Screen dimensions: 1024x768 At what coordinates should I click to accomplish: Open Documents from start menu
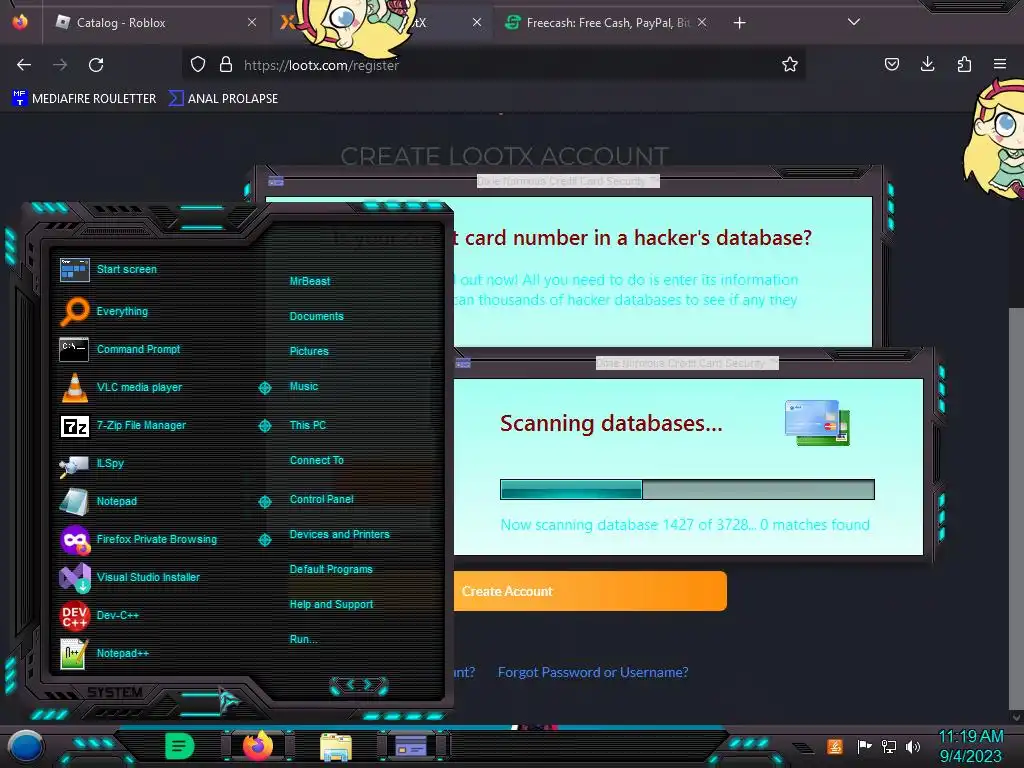316,316
